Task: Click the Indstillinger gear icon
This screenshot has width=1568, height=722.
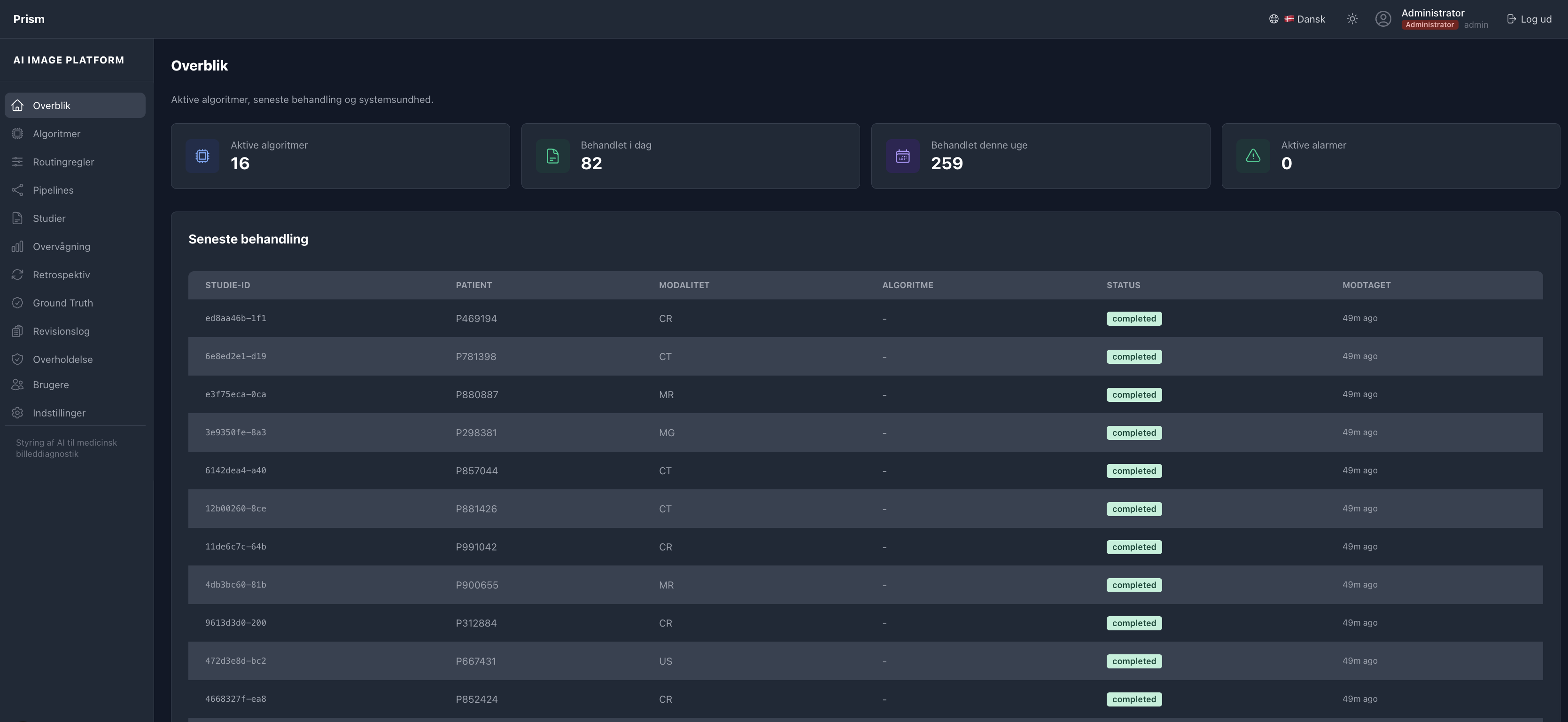Action: tap(17, 413)
